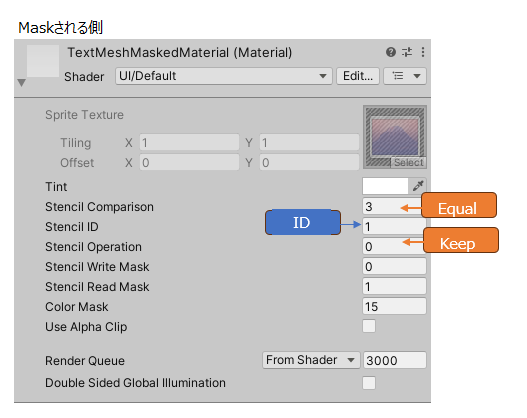Viewport: 527px width, 418px height.
Task: Click the Offset X field
Action: click(x=189, y=163)
